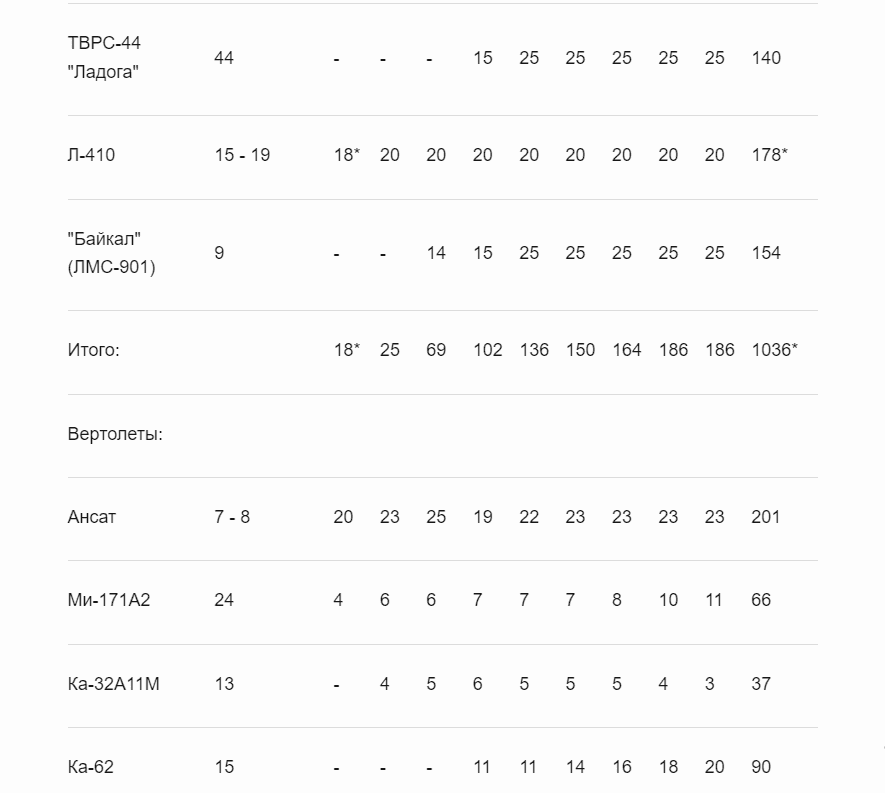This screenshot has height=793, width=885.
Task: Select the Л-410 row name
Action: [x=91, y=155]
